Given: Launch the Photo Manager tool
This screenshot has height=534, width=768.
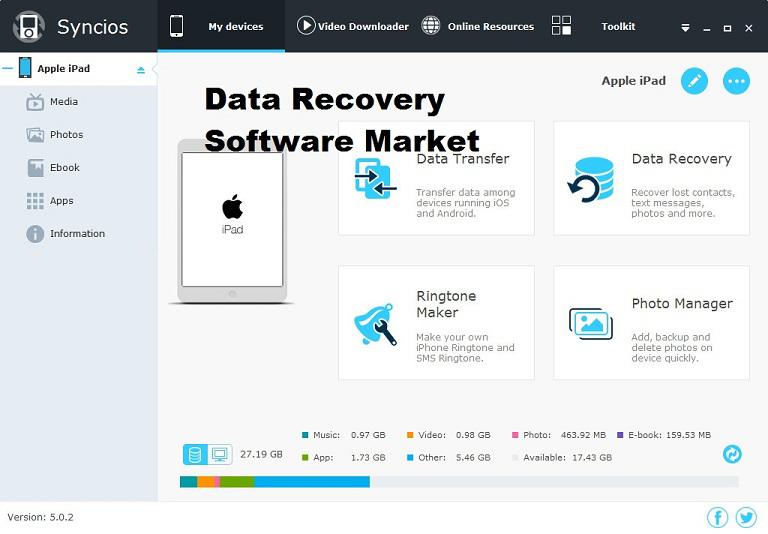Looking at the screenshot, I should click(x=651, y=323).
